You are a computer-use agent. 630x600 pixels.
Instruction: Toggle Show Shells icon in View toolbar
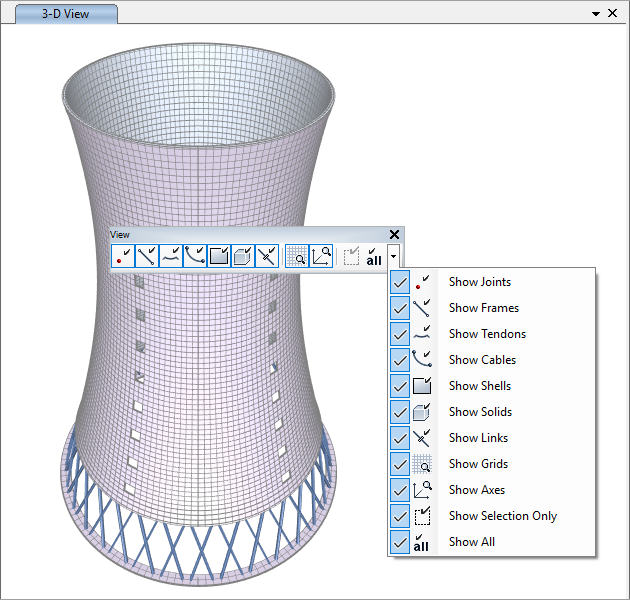(219, 256)
